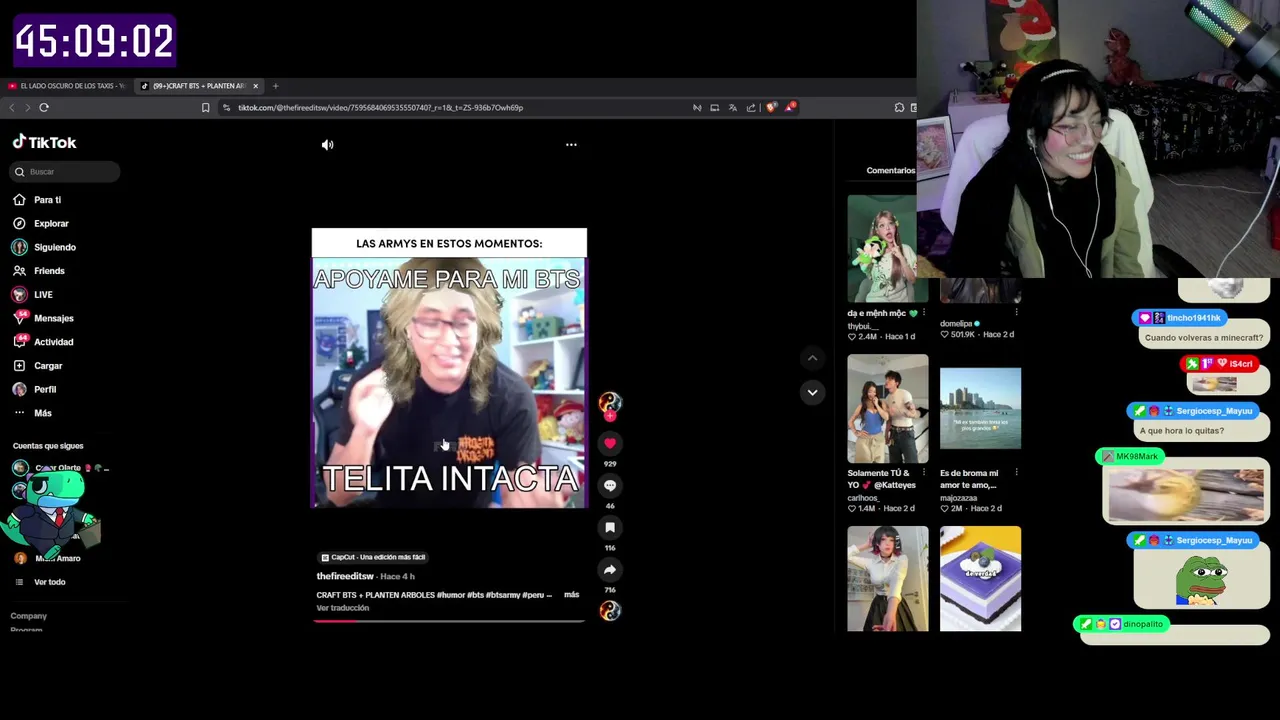Bookmark the video to favorites

610,527
